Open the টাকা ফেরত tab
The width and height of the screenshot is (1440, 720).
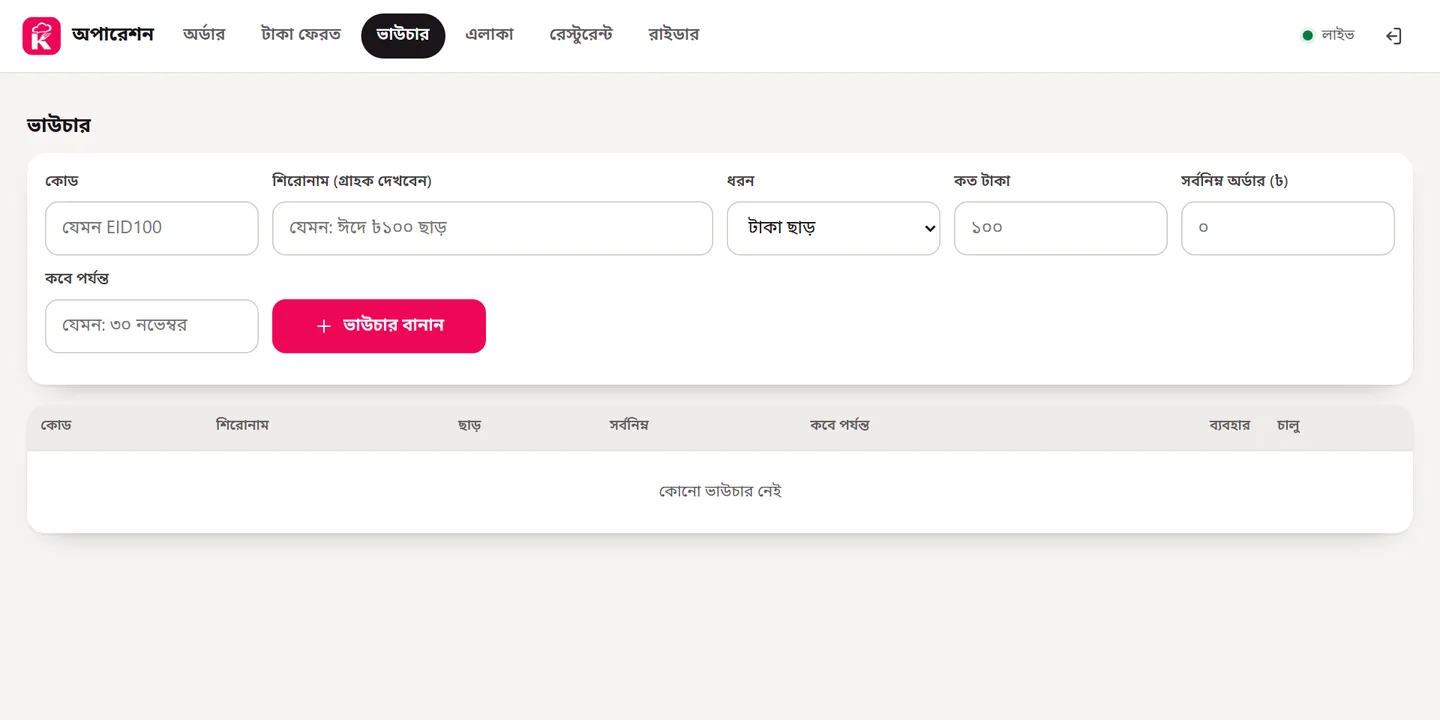(301, 35)
